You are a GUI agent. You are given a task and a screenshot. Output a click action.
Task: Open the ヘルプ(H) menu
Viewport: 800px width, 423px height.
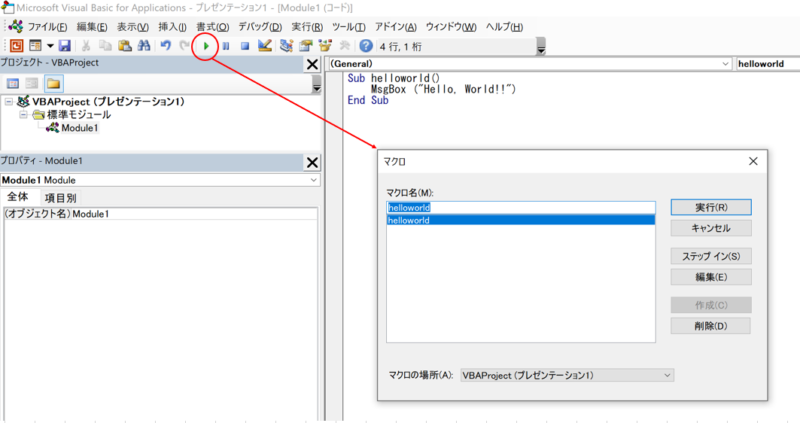coord(504,27)
